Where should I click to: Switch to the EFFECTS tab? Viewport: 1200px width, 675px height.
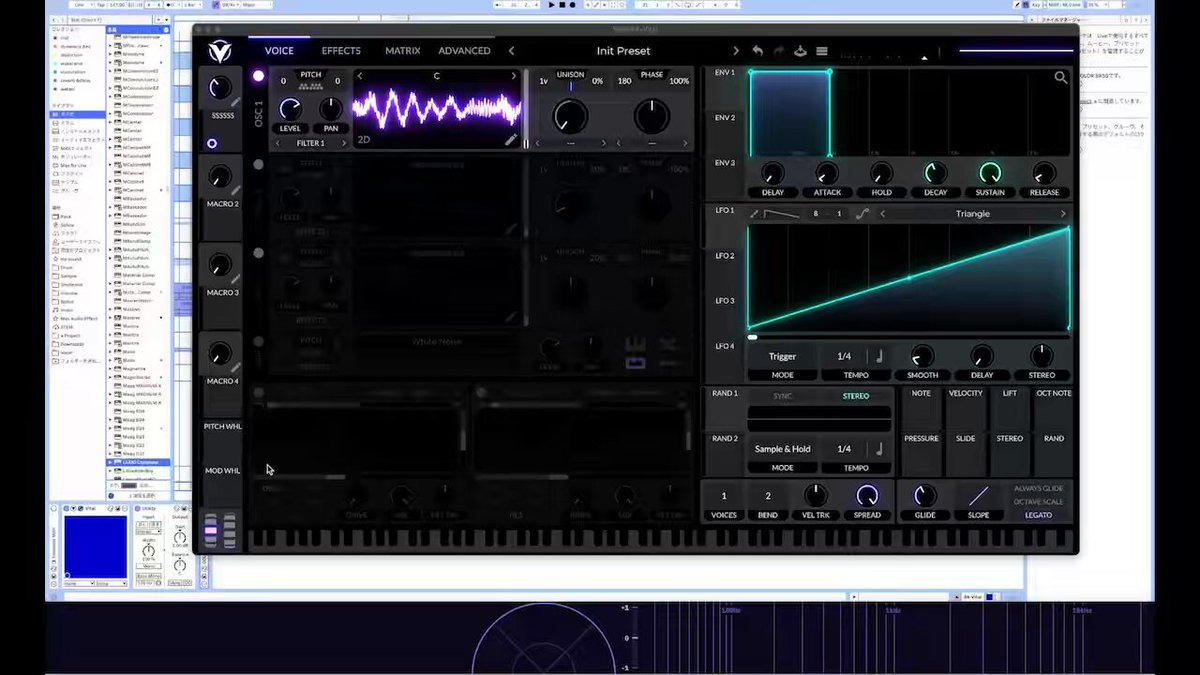(x=341, y=51)
